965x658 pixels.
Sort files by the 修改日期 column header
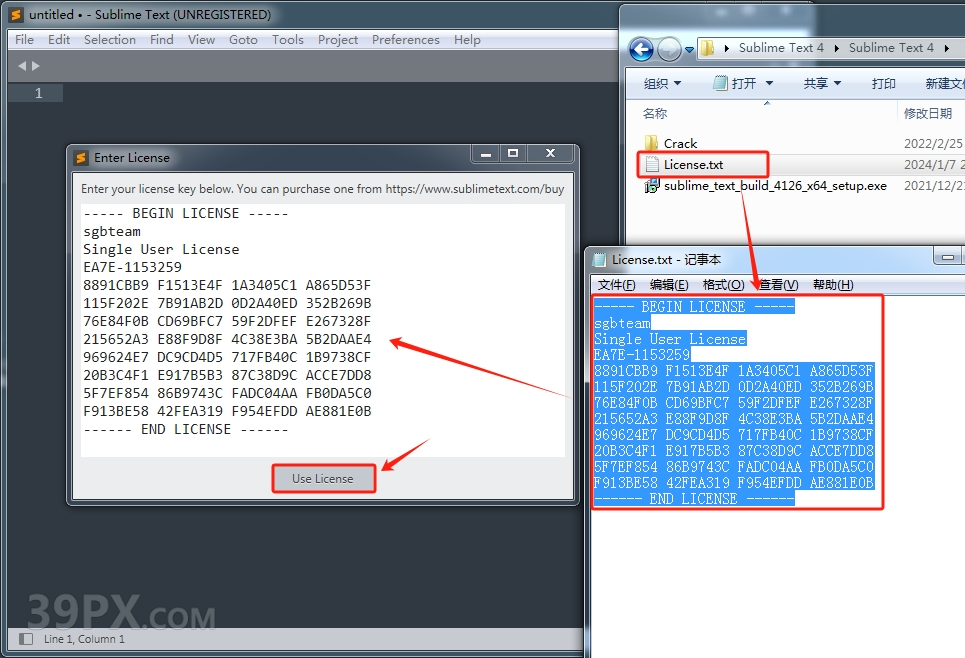[927, 113]
